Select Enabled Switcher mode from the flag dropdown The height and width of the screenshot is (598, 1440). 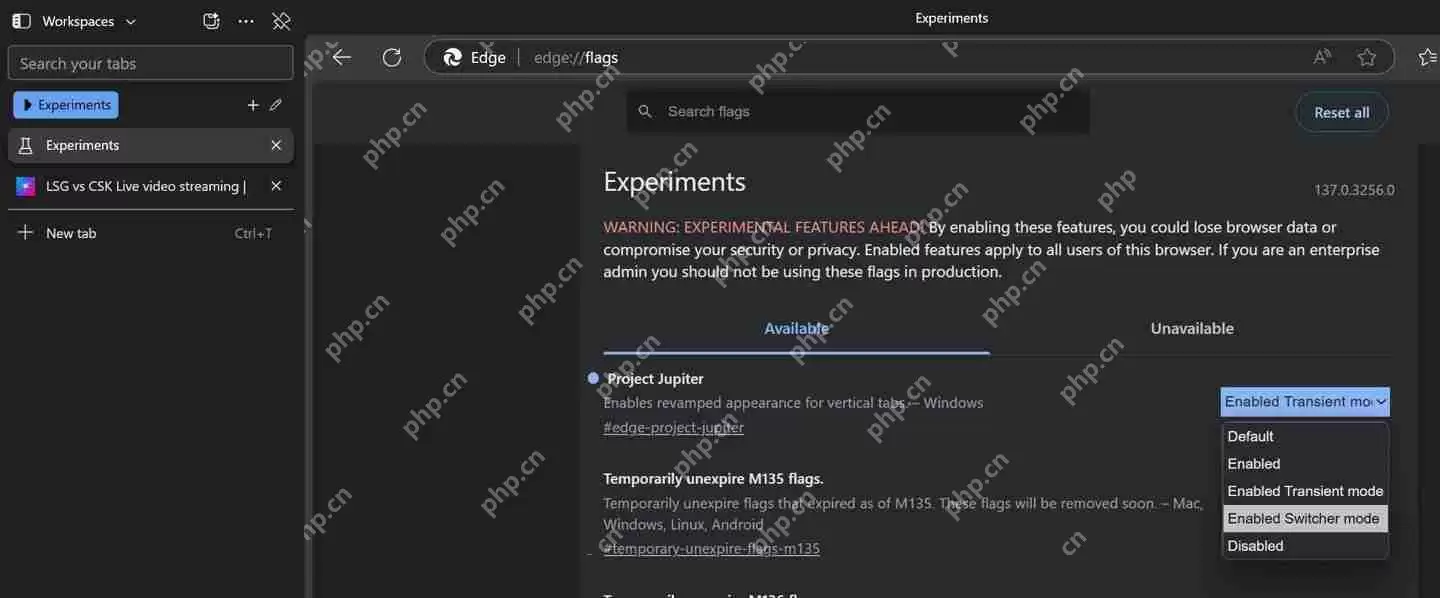pos(1303,518)
